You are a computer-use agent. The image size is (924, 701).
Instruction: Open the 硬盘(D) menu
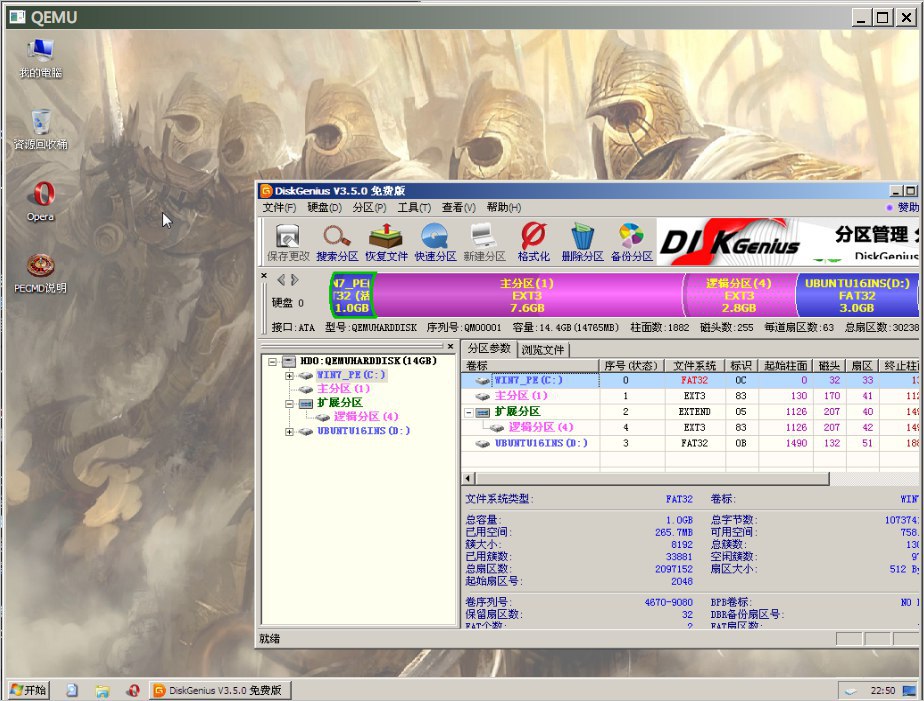324,207
